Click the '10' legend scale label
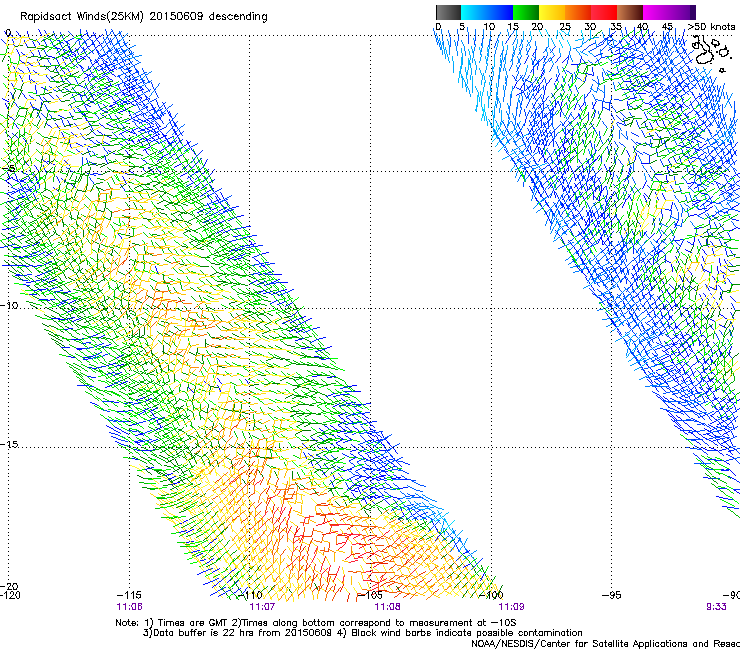Viewport: 740px width, 650px height. (x=489, y=27)
